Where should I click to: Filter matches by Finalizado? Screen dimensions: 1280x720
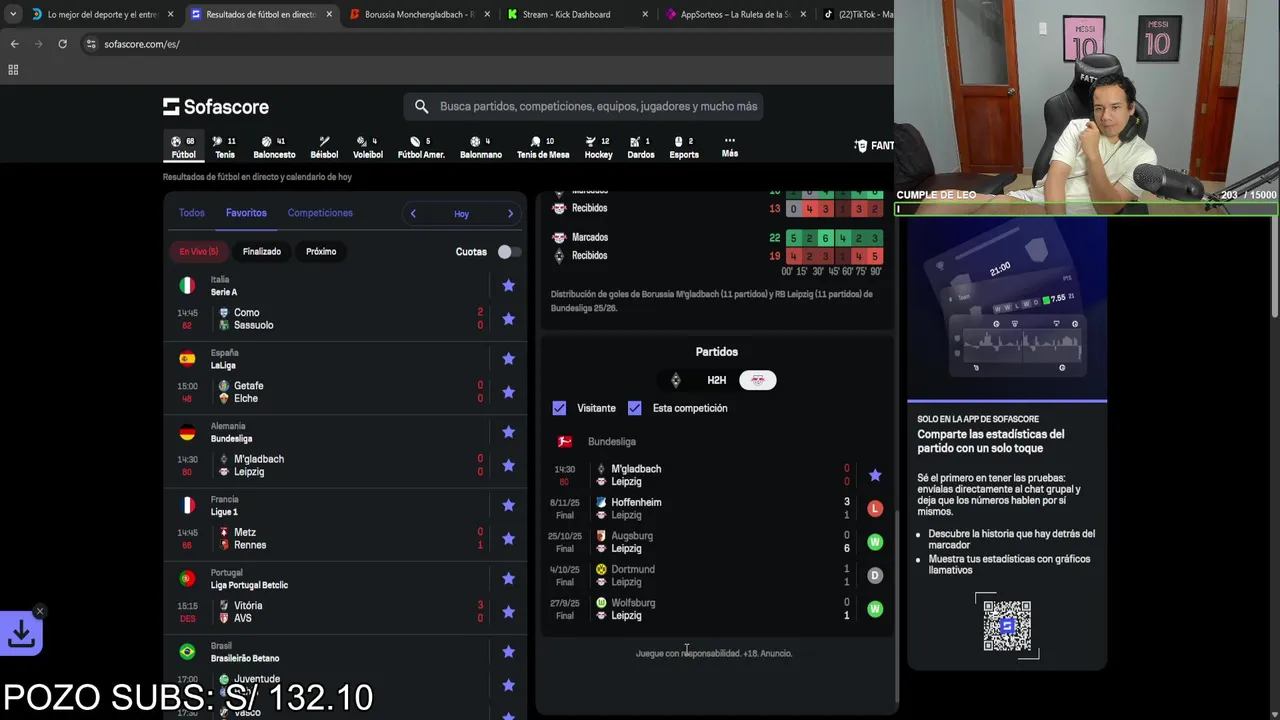[x=262, y=251]
